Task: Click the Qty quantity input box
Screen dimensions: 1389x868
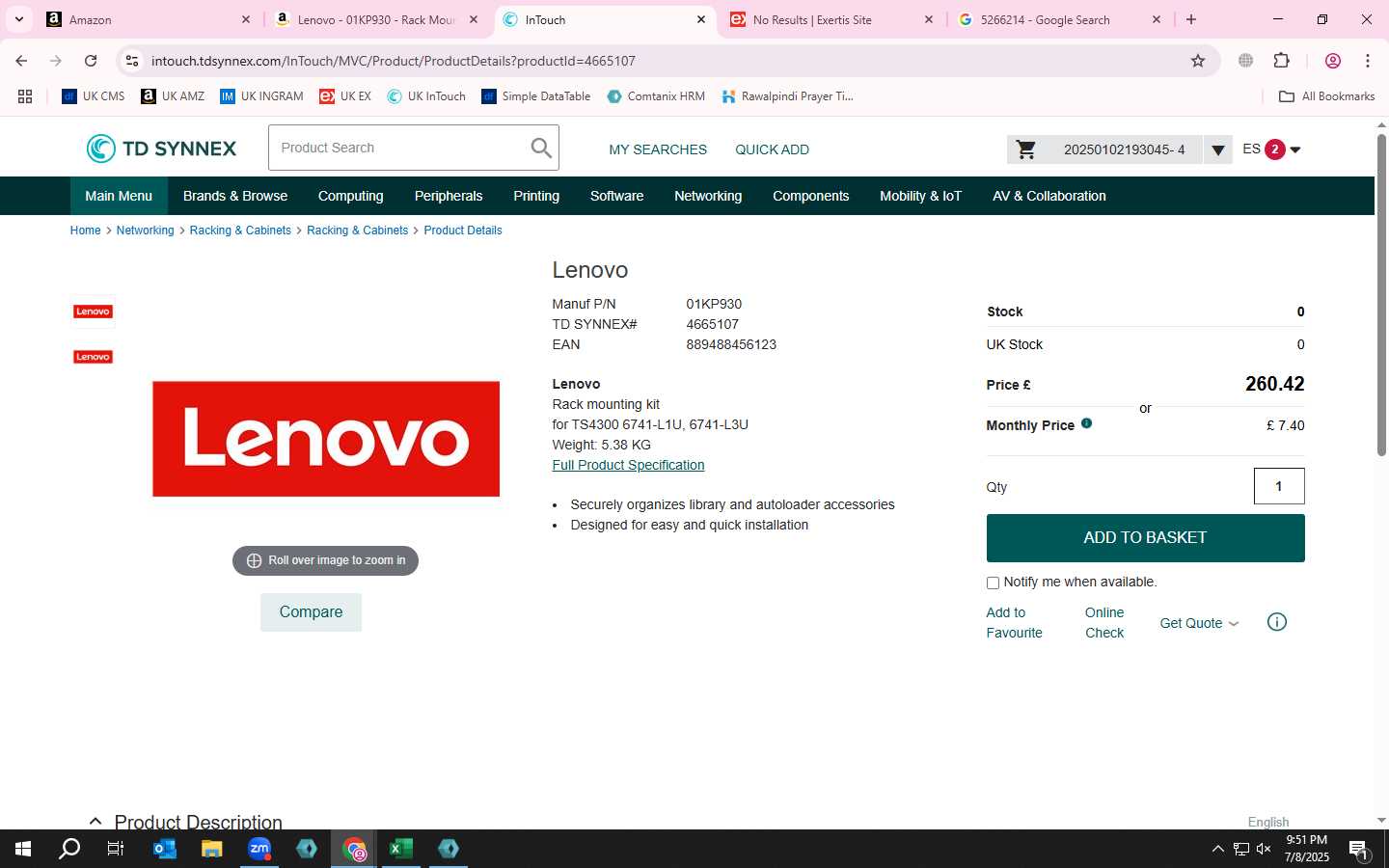Action: tap(1279, 486)
